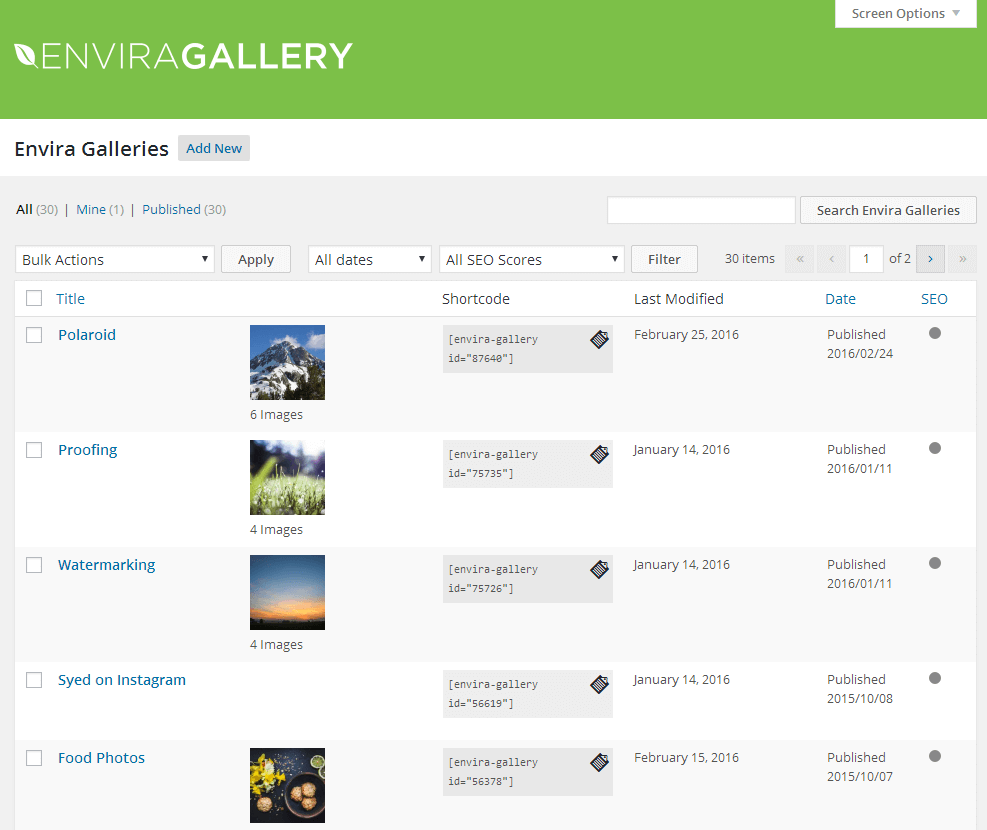The height and width of the screenshot is (830, 987).
Task: Select the shortcode text id 56378
Action: pos(493,772)
